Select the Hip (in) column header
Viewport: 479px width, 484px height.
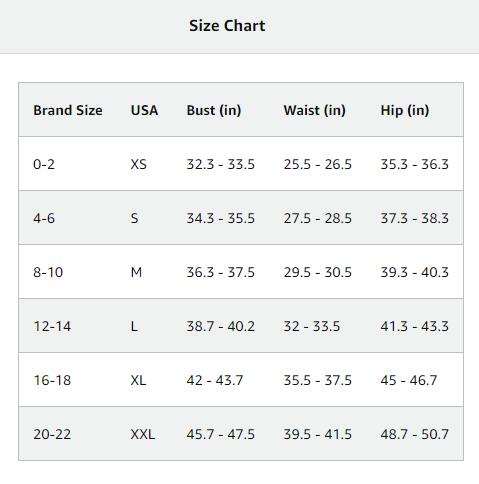405,110
